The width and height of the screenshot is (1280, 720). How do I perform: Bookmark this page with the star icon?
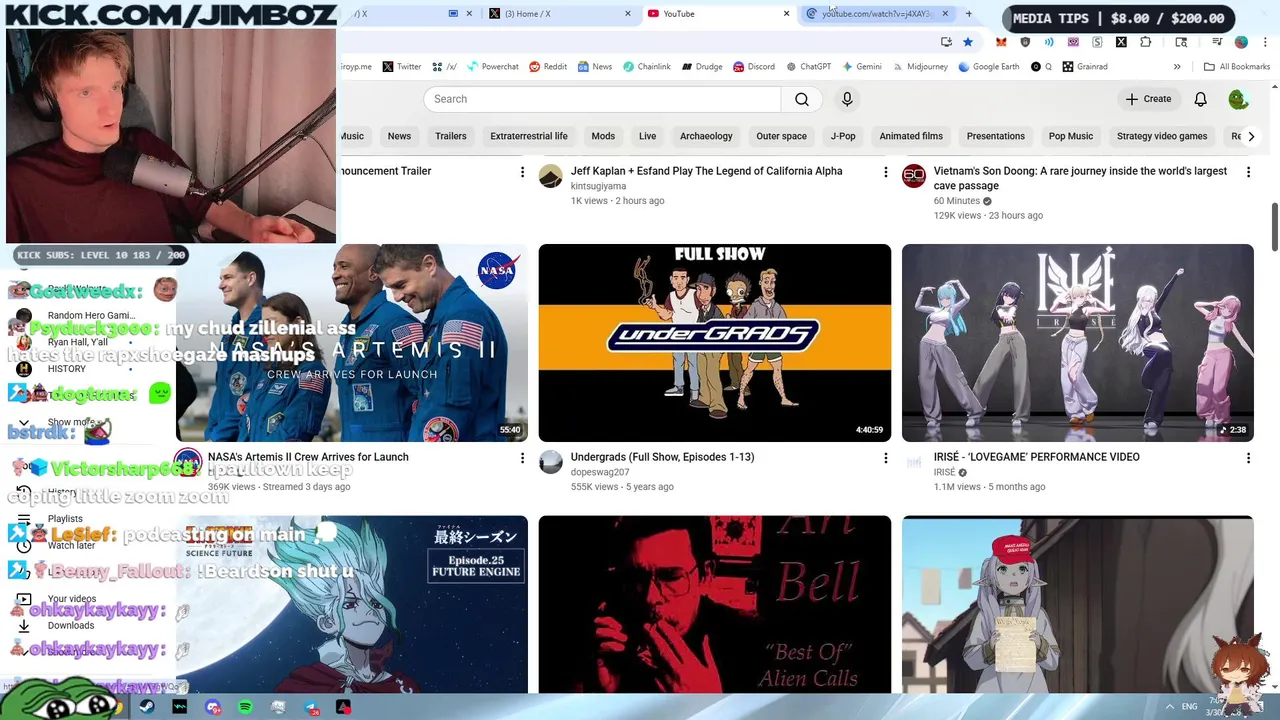(967, 42)
